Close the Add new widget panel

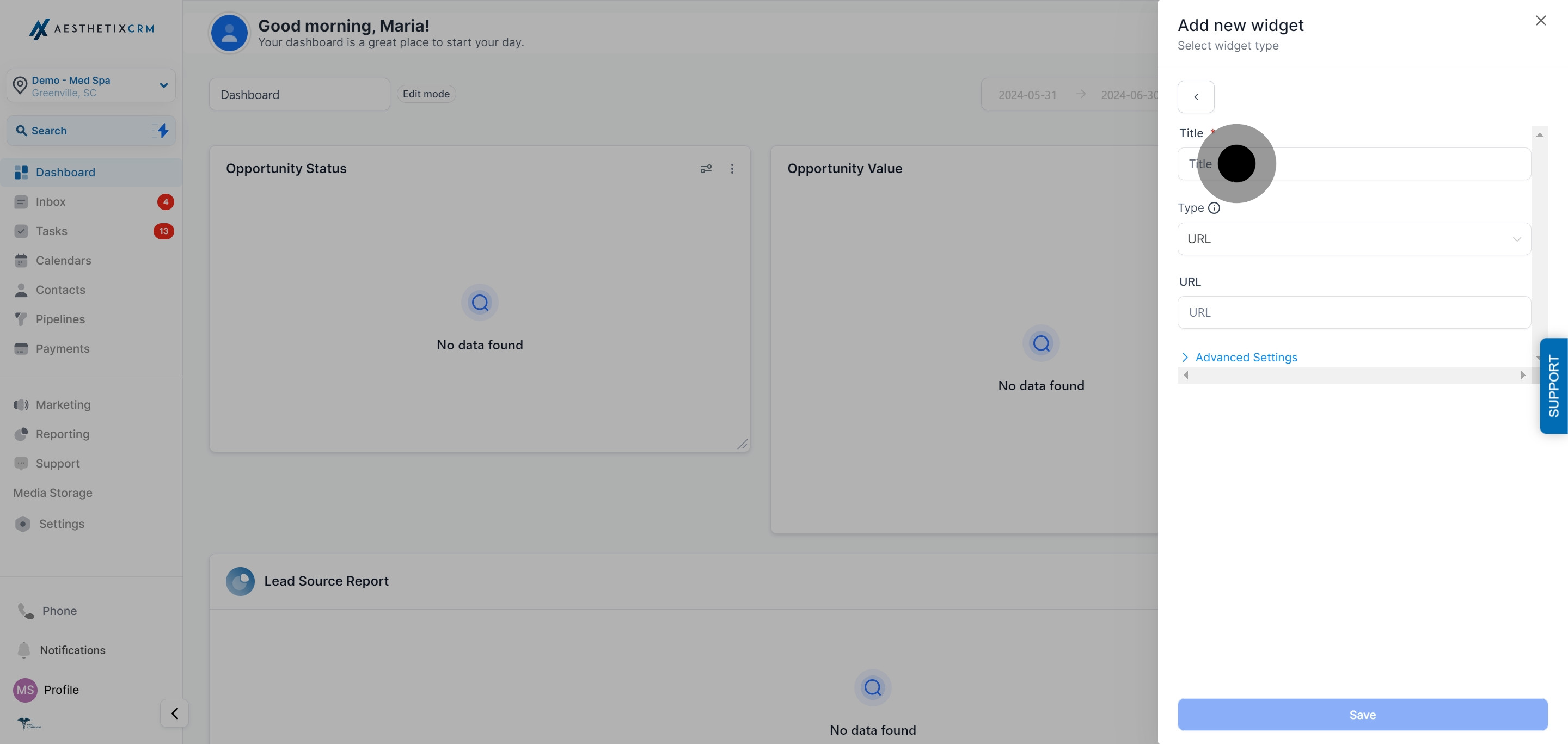click(1540, 21)
